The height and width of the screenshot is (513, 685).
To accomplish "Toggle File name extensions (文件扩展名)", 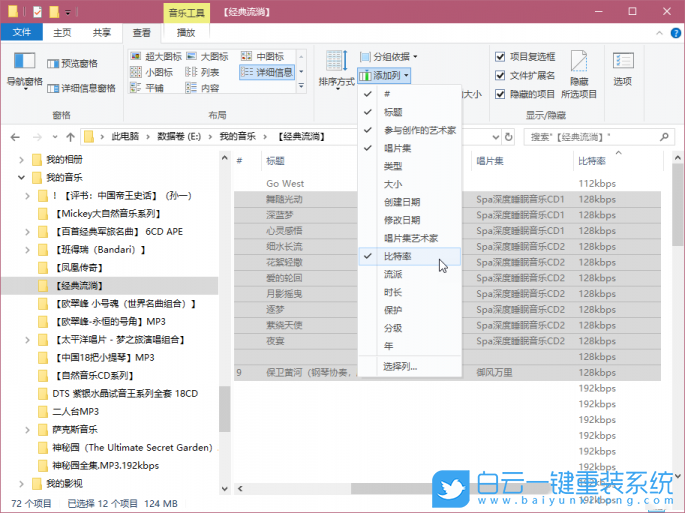I will (525, 75).
